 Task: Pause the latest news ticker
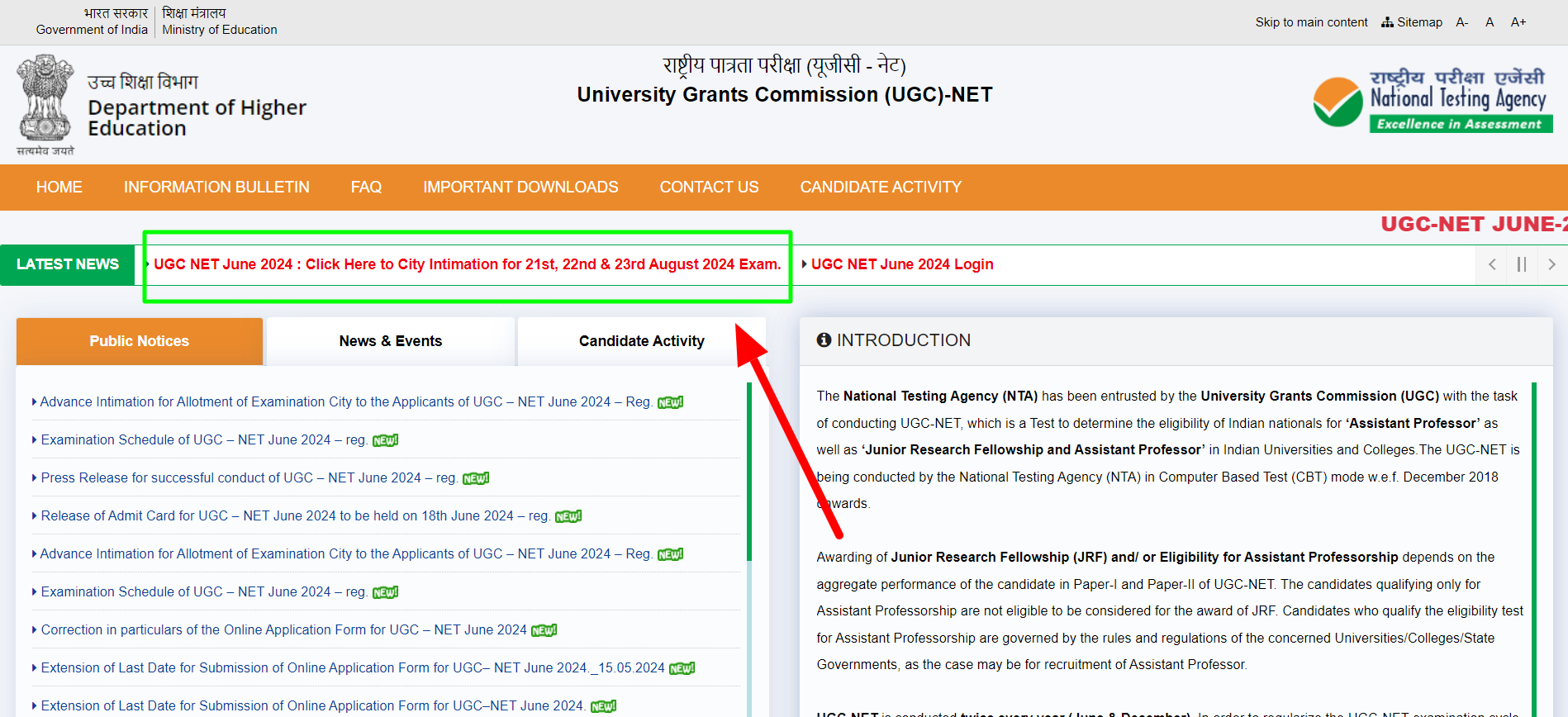[x=1522, y=264]
